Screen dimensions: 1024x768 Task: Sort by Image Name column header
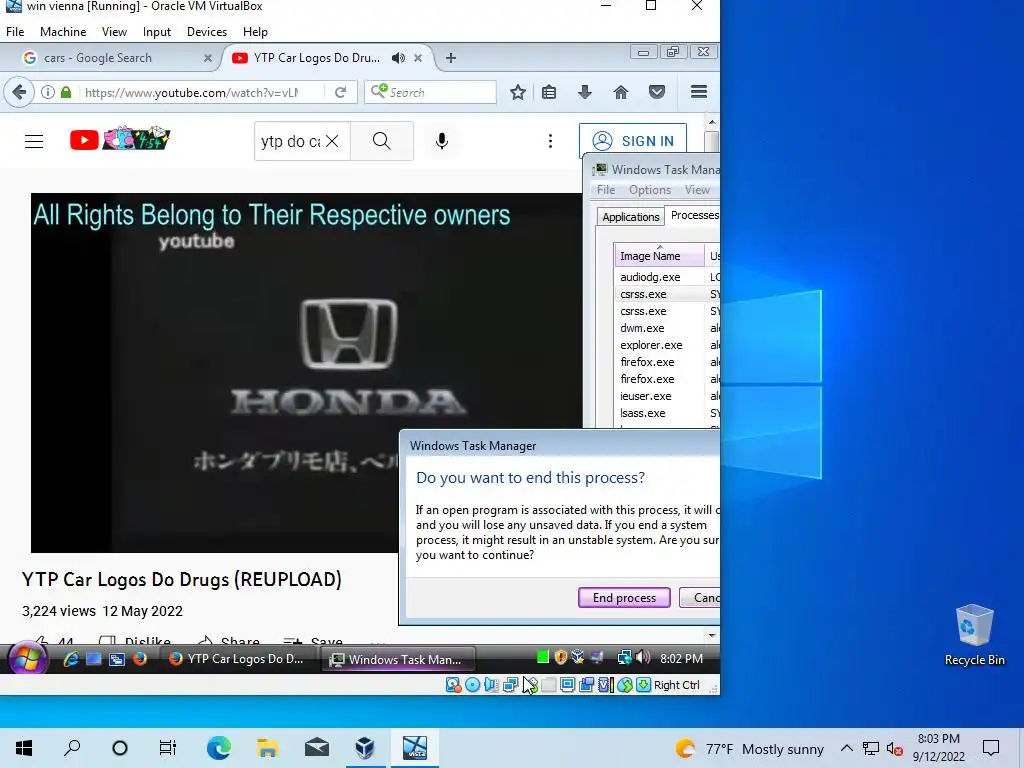(x=660, y=255)
